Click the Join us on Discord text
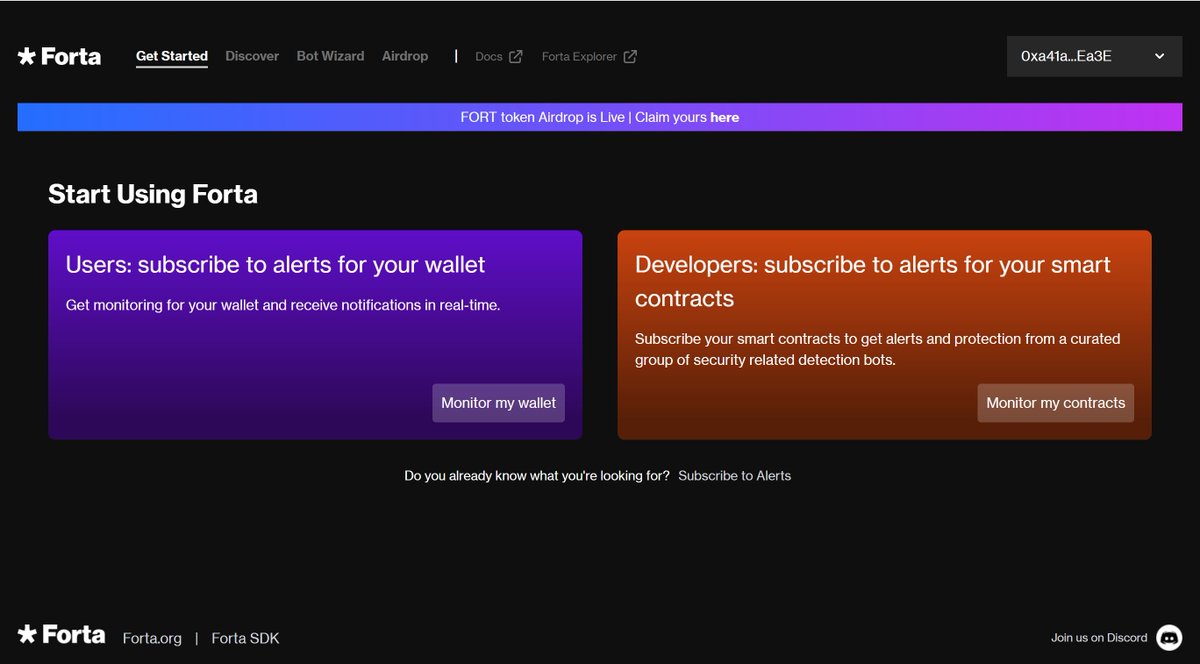 click(1099, 638)
